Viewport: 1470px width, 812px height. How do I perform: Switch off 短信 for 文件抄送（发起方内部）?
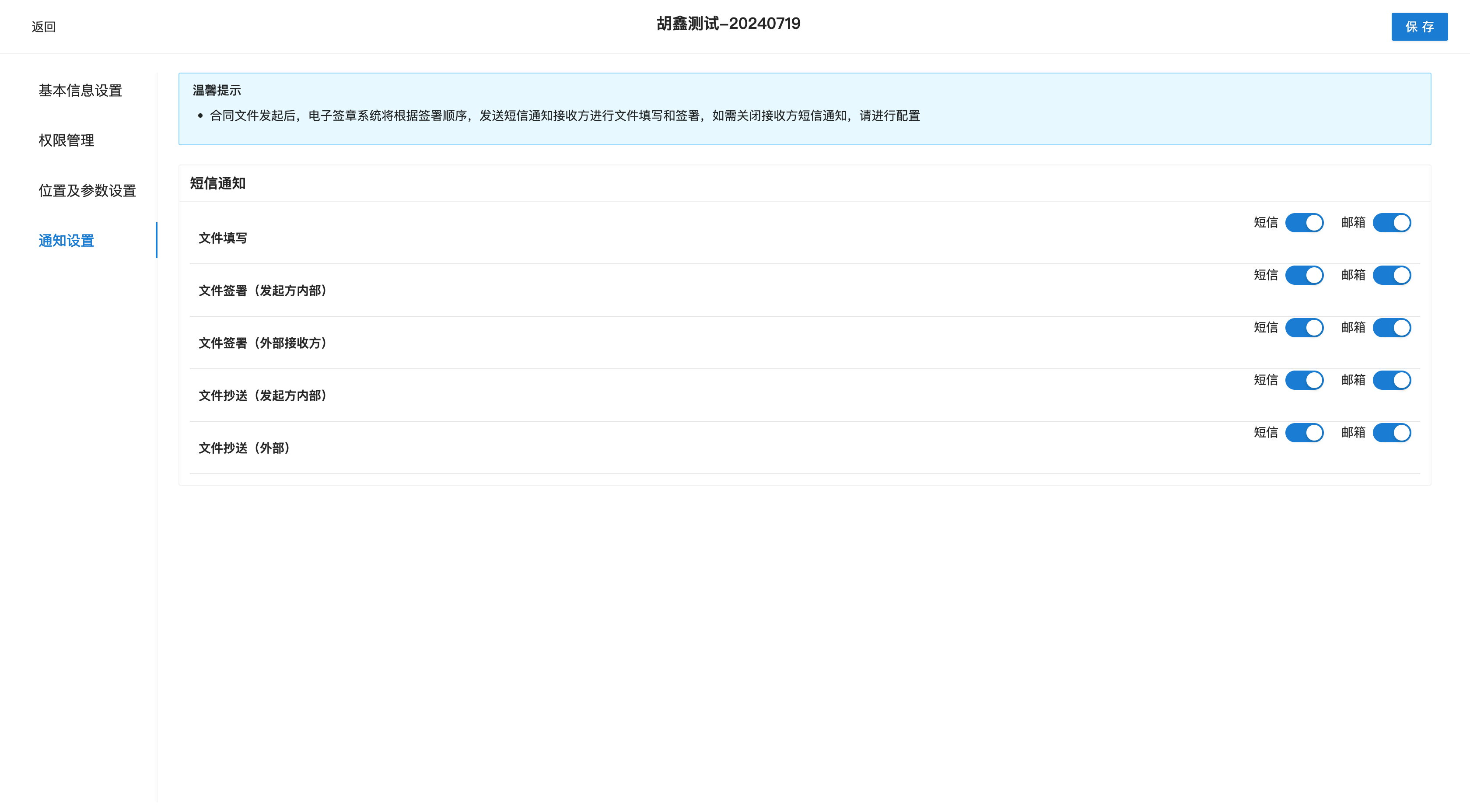point(1304,380)
